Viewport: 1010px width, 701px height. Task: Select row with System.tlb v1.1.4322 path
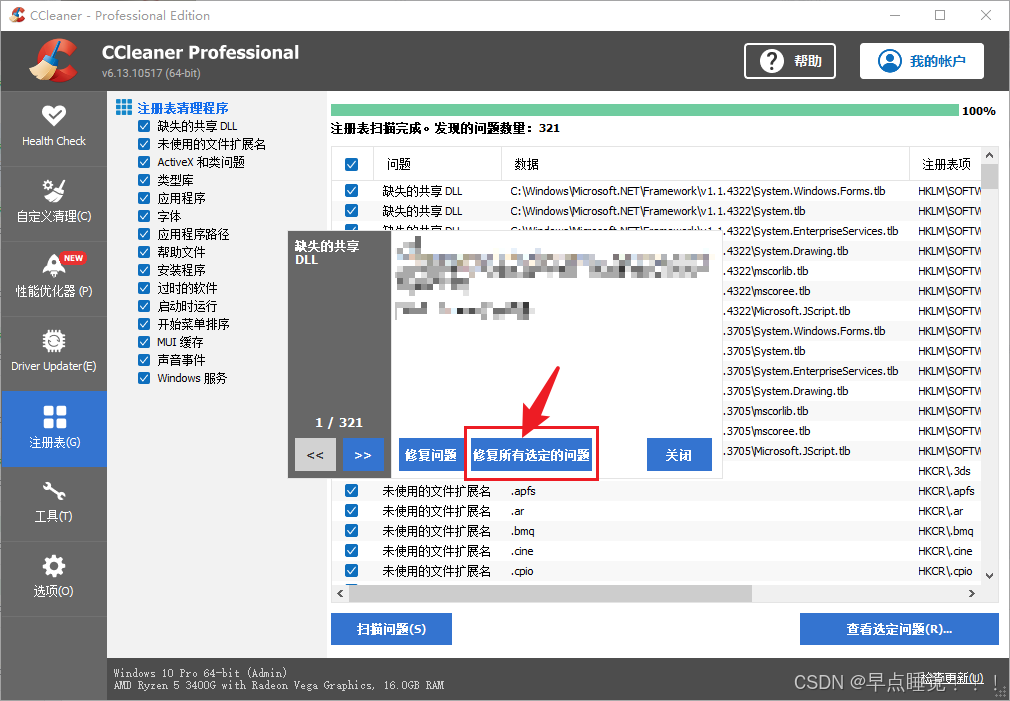tap(657, 211)
